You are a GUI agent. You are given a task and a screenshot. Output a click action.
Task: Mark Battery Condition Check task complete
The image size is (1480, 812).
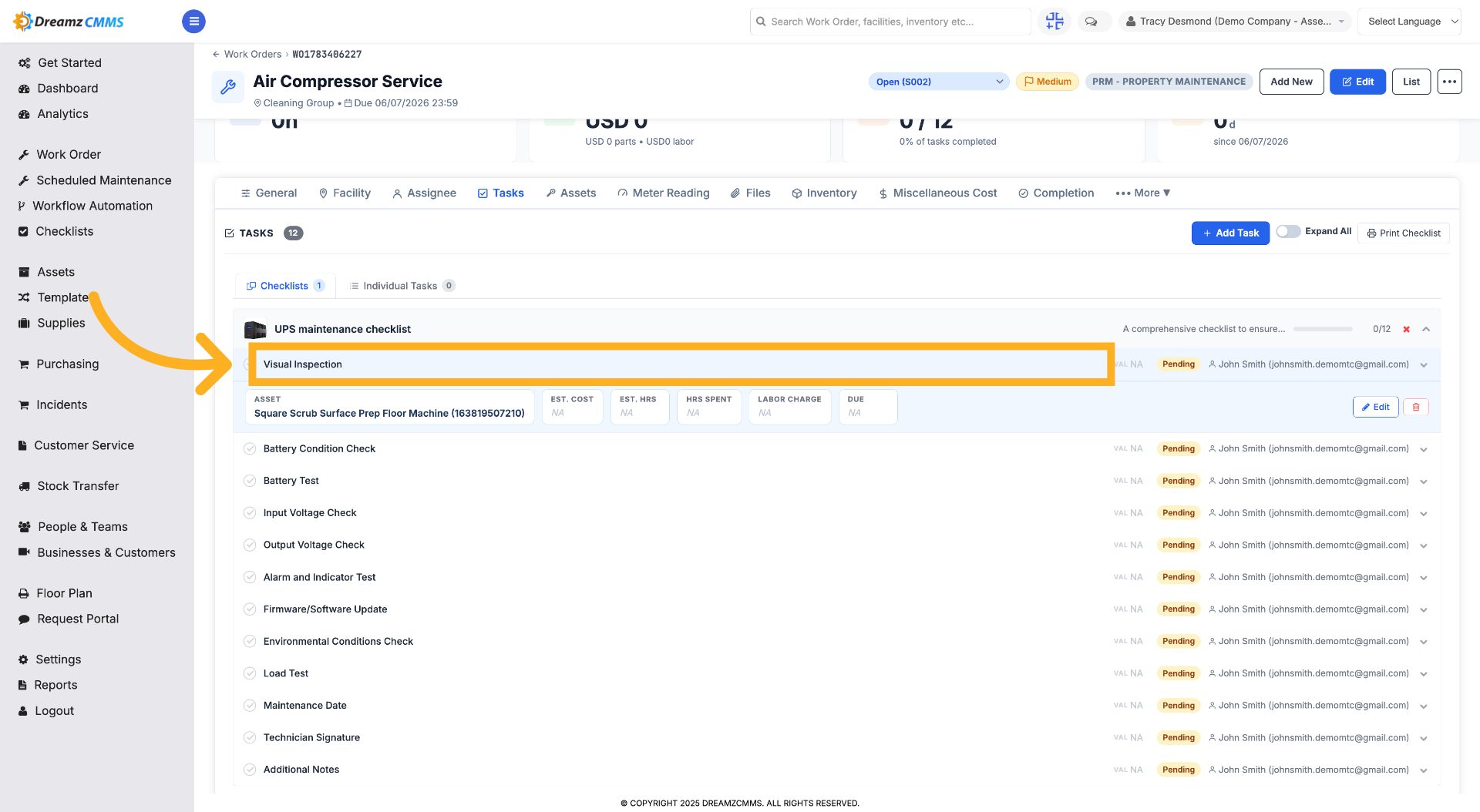[x=250, y=448]
